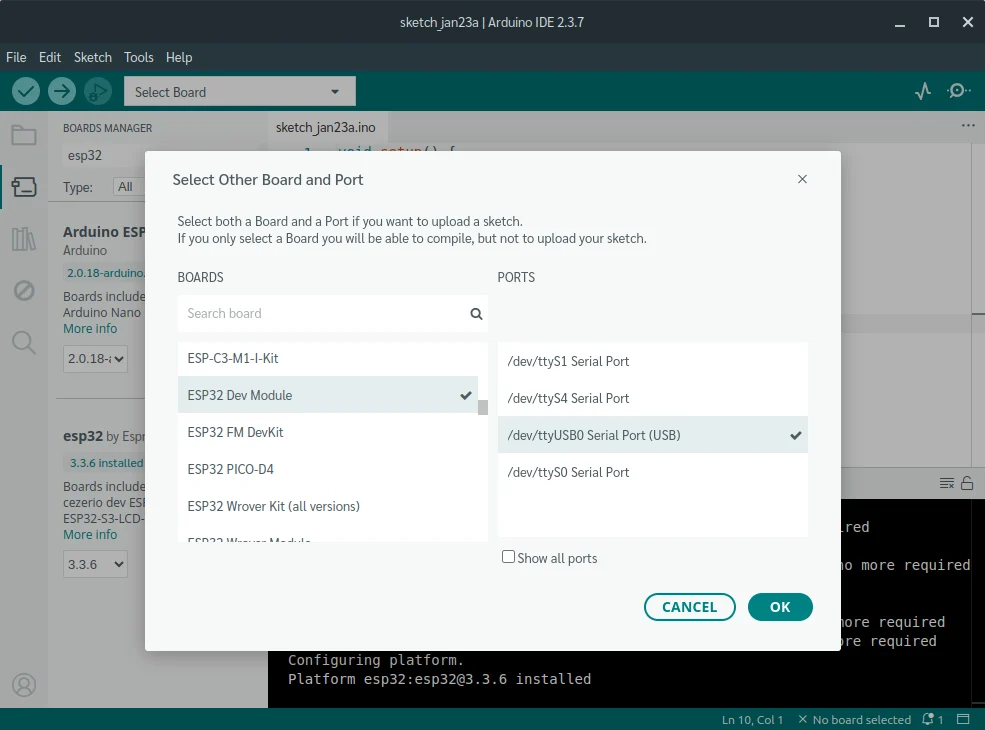Image resolution: width=985 pixels, height=730 pixels.
Task: Select /dev/ttyUSB0 Serial Port (USB)
Action: coord(640,435)
